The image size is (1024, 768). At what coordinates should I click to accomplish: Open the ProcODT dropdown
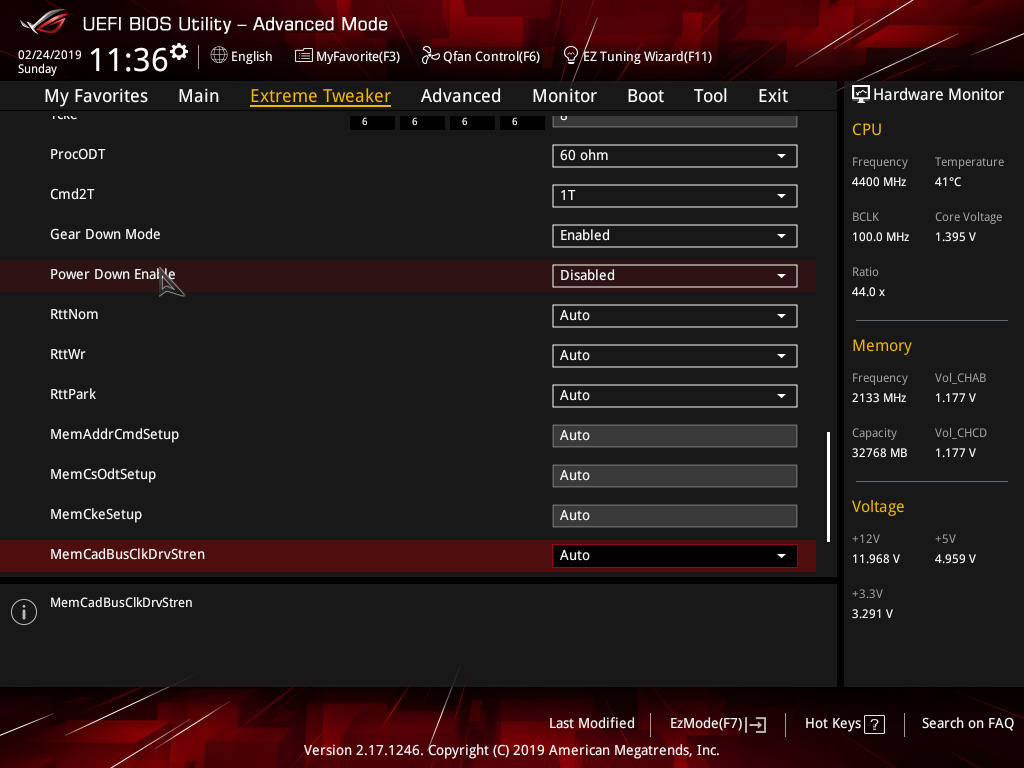675,155
